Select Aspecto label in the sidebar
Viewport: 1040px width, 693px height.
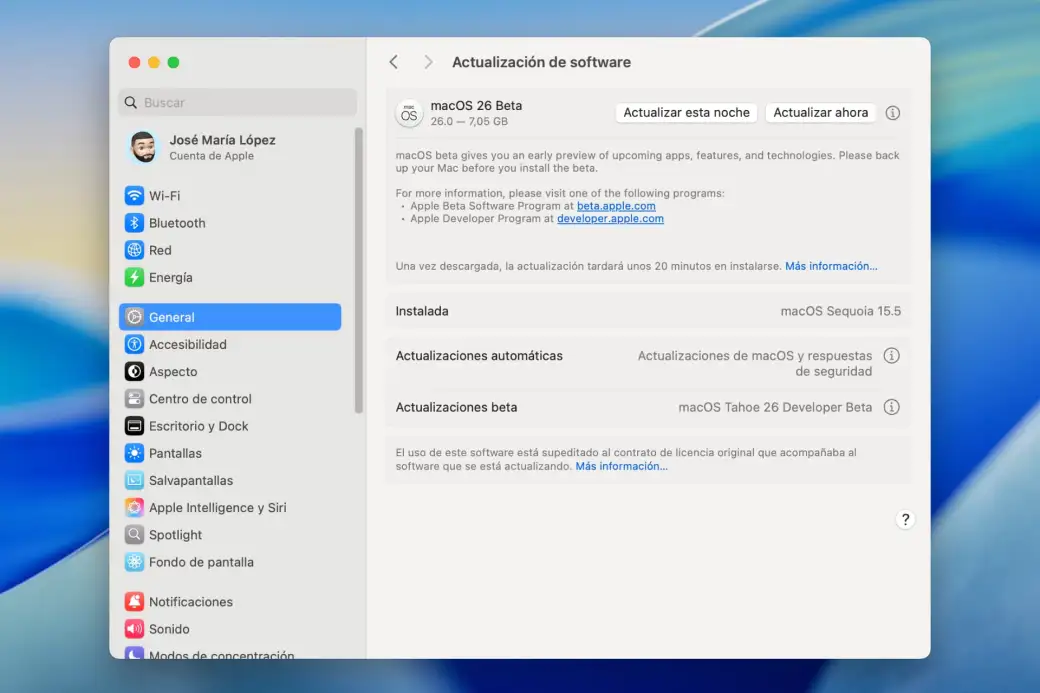(173, 371)
